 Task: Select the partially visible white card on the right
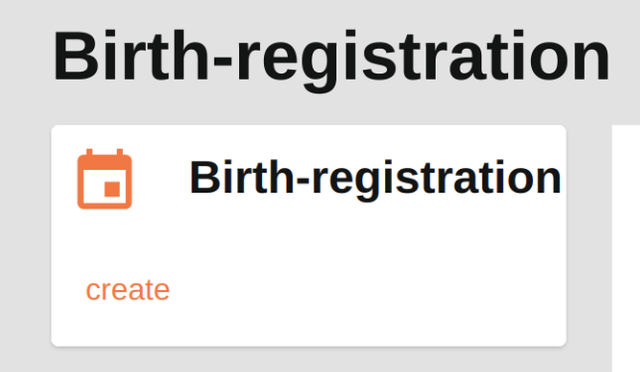(626, 248)
